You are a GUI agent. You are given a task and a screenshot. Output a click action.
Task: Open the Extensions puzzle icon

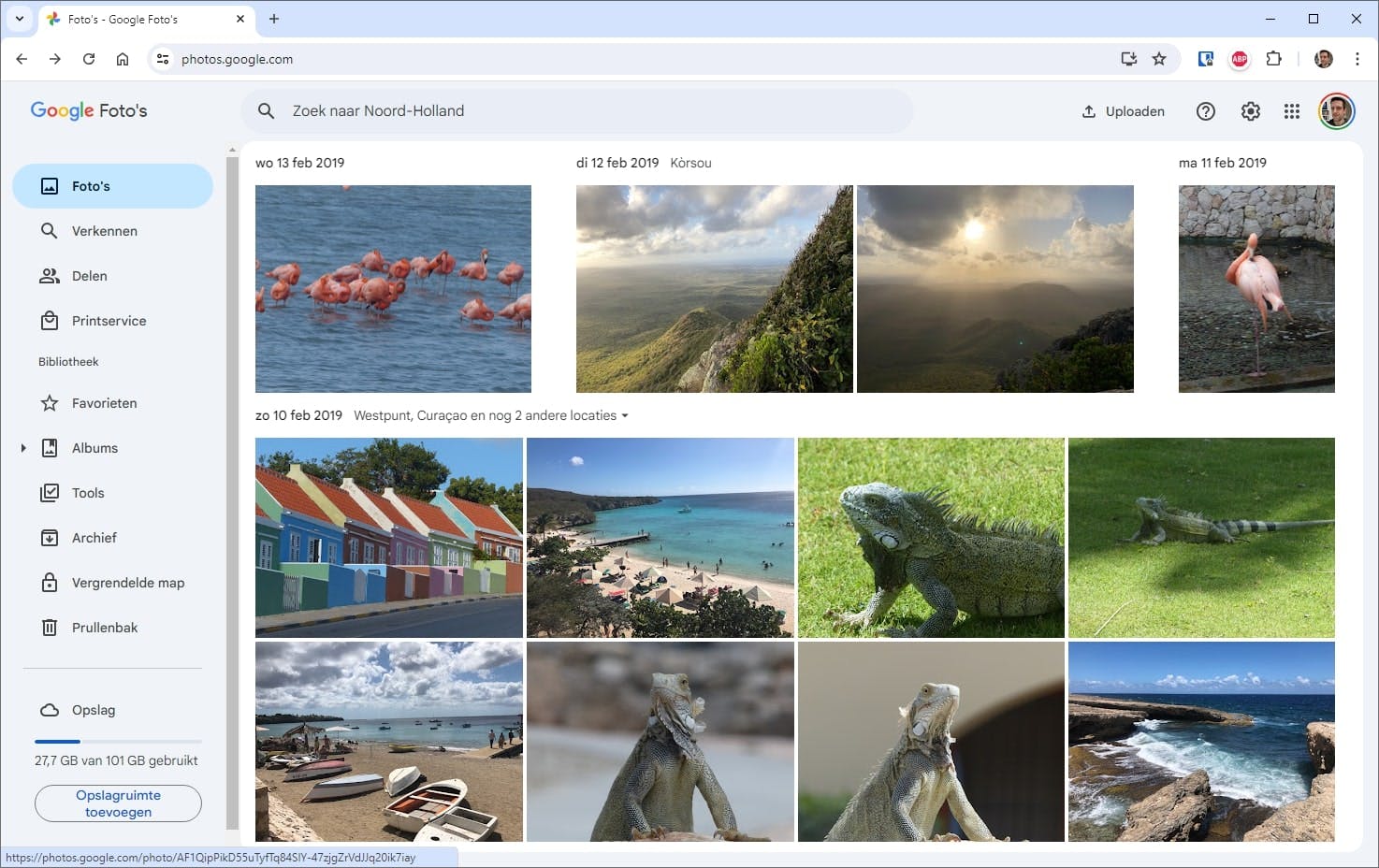(x=1273, y=59)
